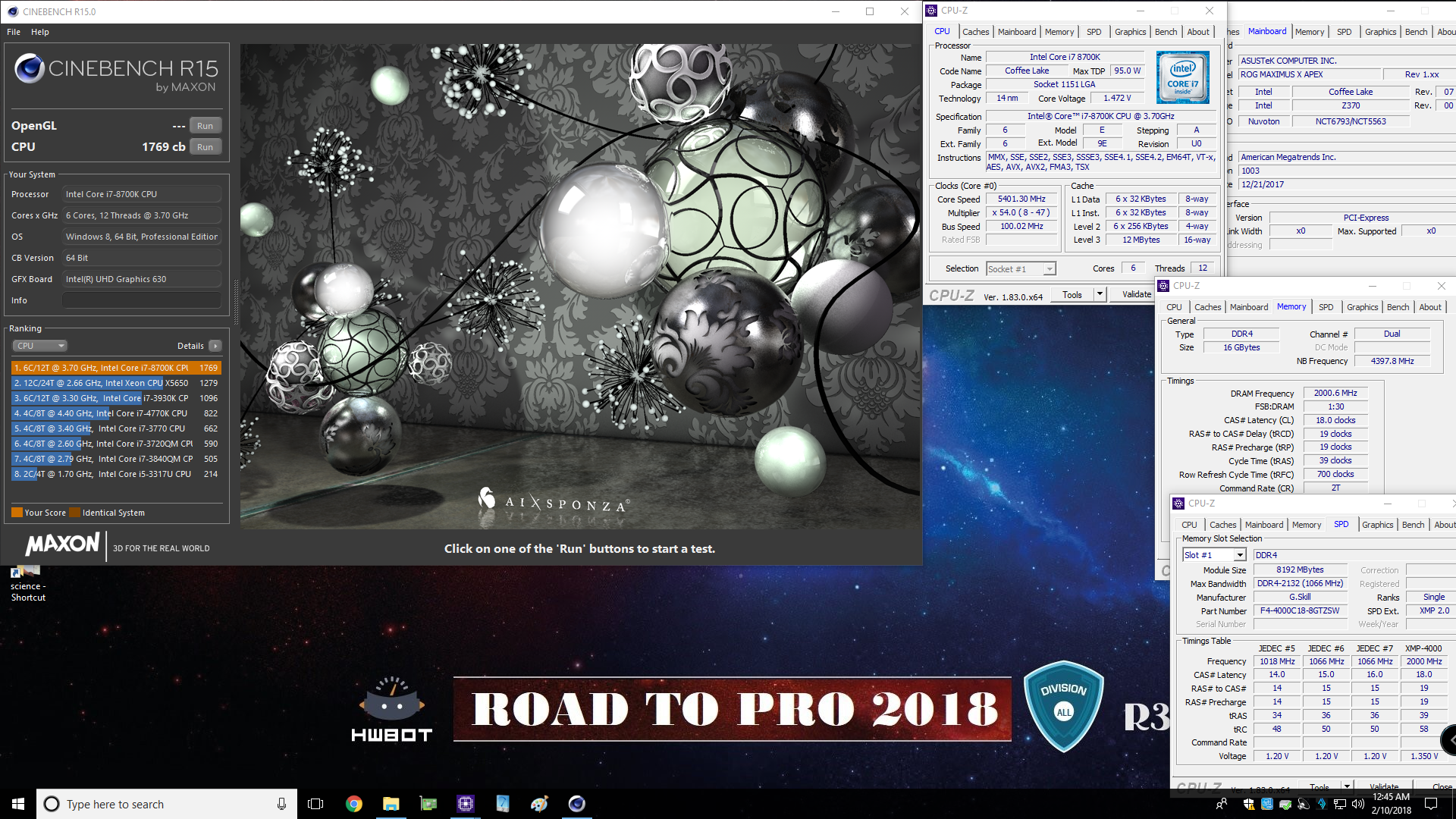The image size is (1456, 819).
Task: Click the Info text field in Your System
Action: pyautogui.click(x=142, y=300)
